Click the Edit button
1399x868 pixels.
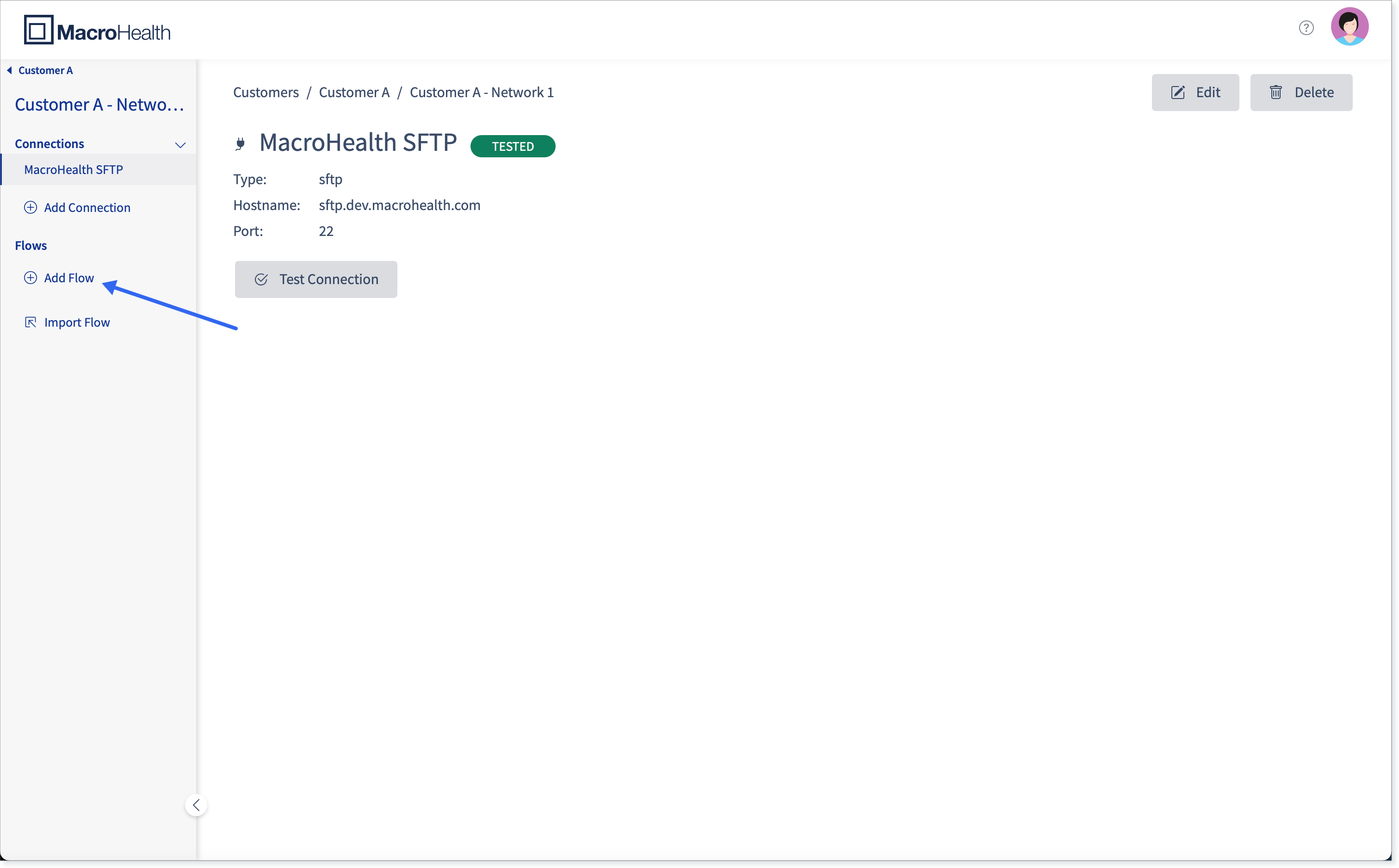coord(1195,93)
